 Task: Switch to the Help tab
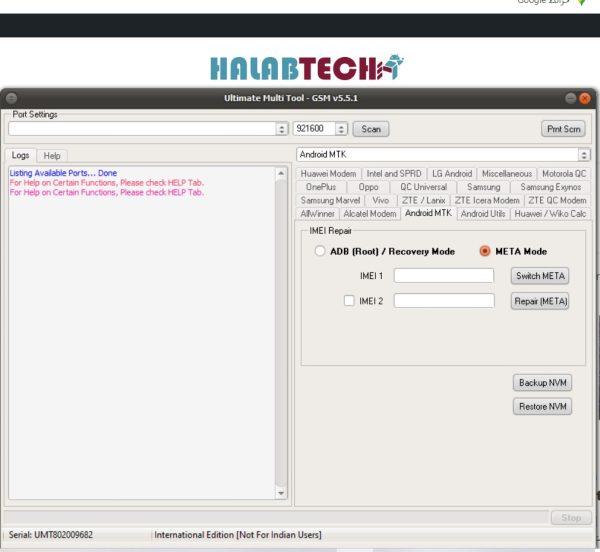[52, 156]
